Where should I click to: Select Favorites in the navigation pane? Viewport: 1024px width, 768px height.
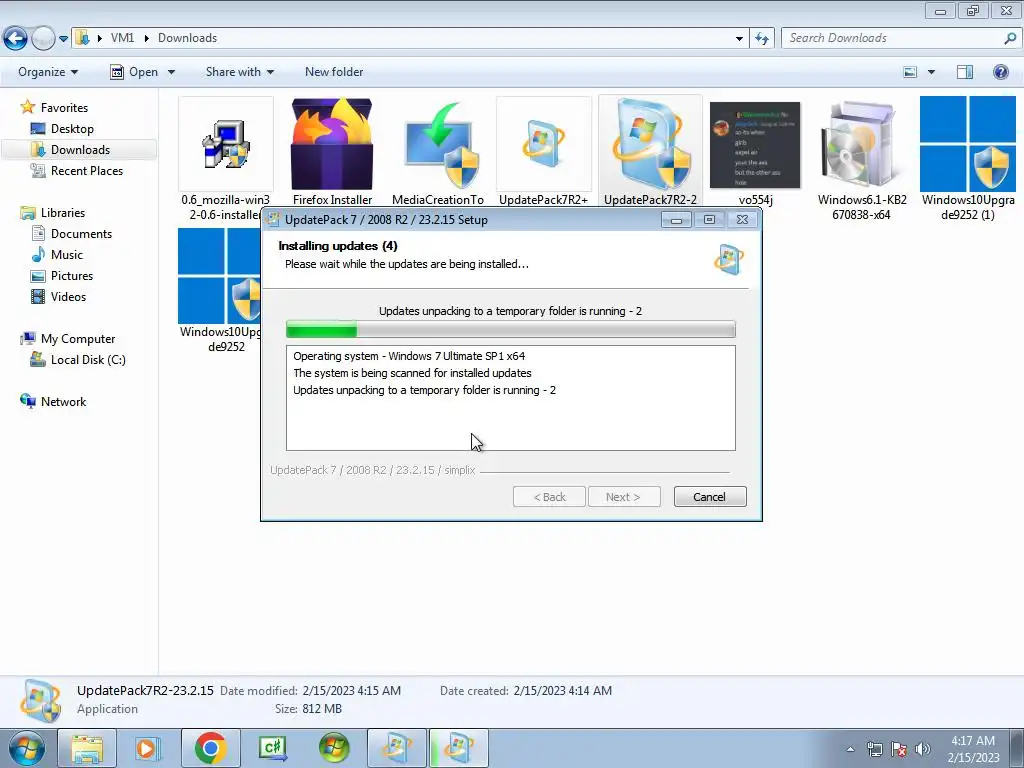point(64,107)
